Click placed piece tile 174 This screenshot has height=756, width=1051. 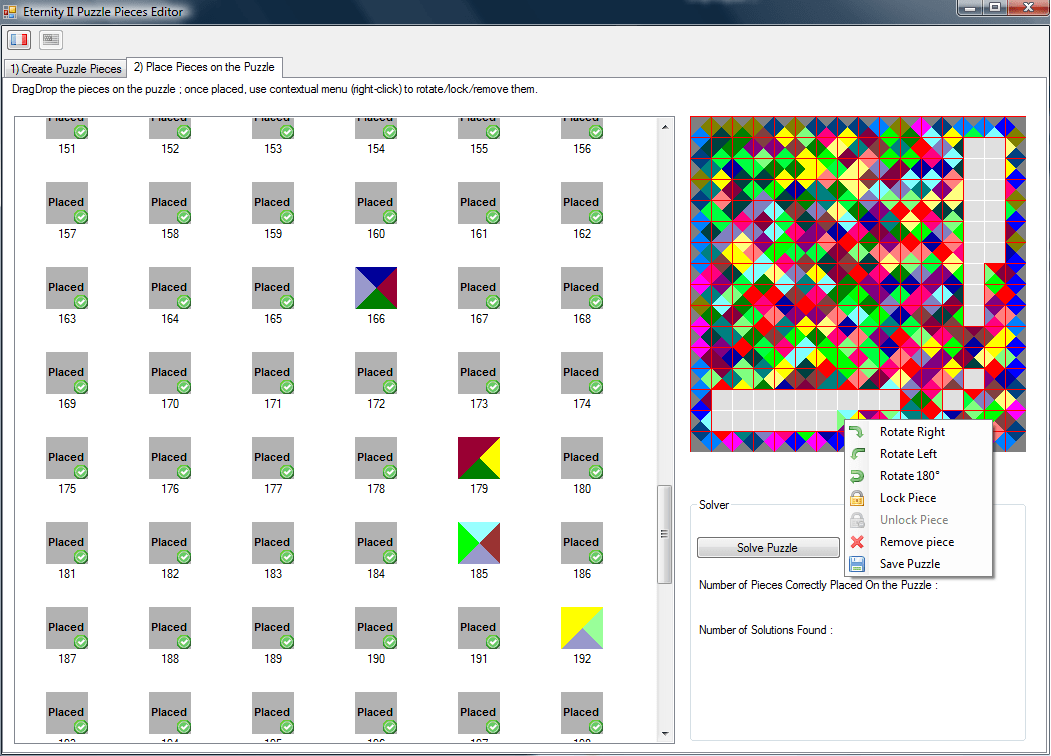tap(582, 373)
